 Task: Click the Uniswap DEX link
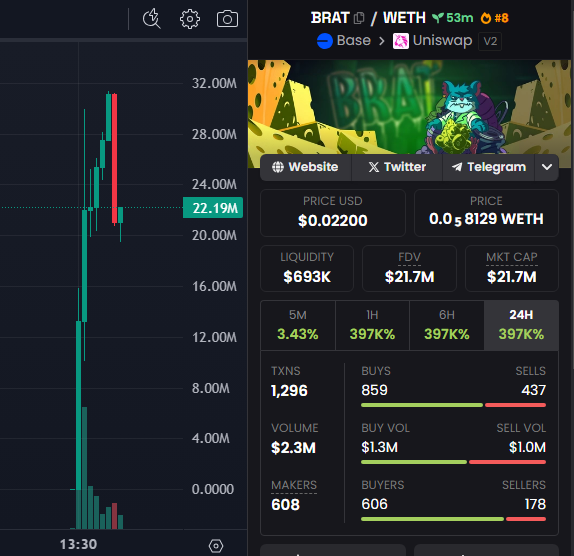433,41
